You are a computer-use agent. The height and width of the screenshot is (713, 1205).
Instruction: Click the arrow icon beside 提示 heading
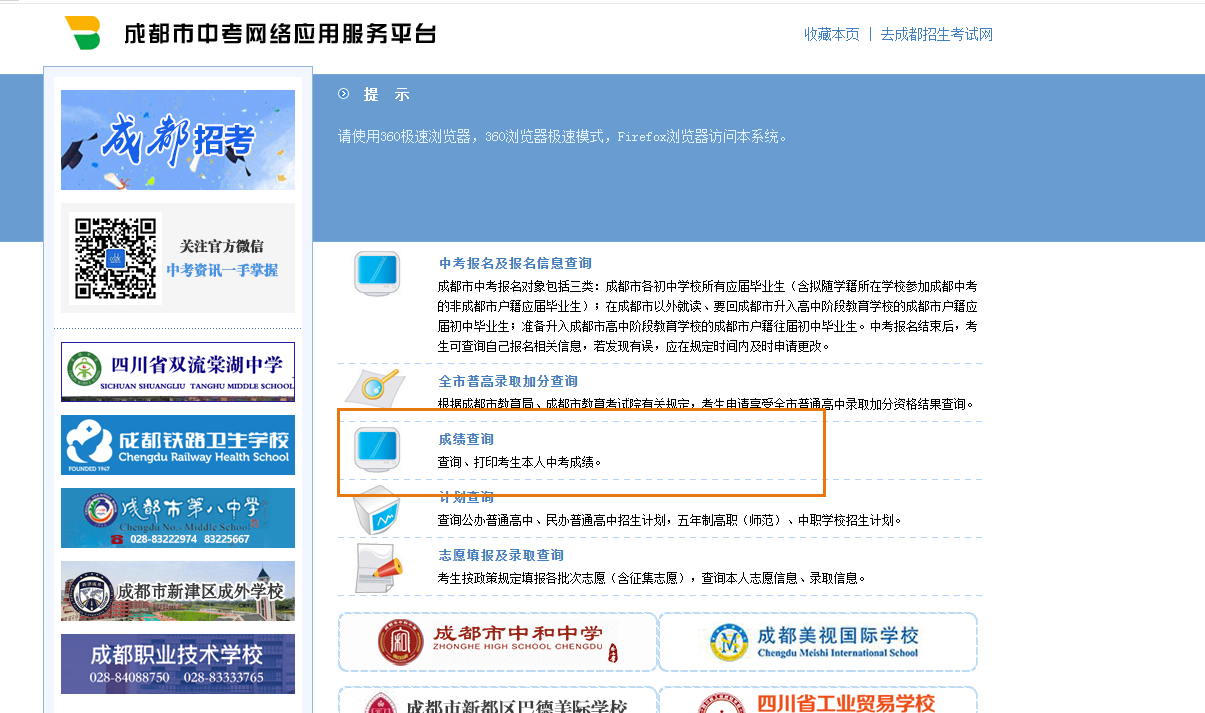pos(344,94)
